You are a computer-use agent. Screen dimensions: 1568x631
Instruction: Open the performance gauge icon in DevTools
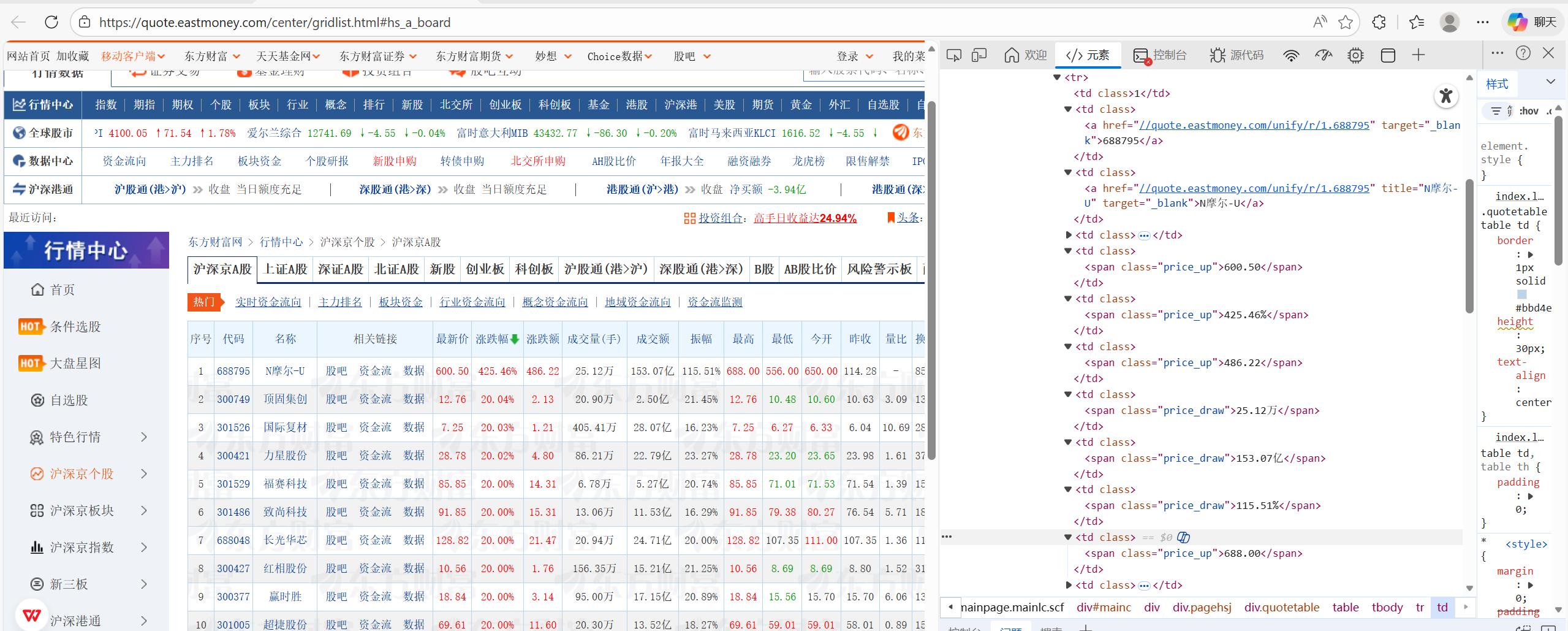1324,55
